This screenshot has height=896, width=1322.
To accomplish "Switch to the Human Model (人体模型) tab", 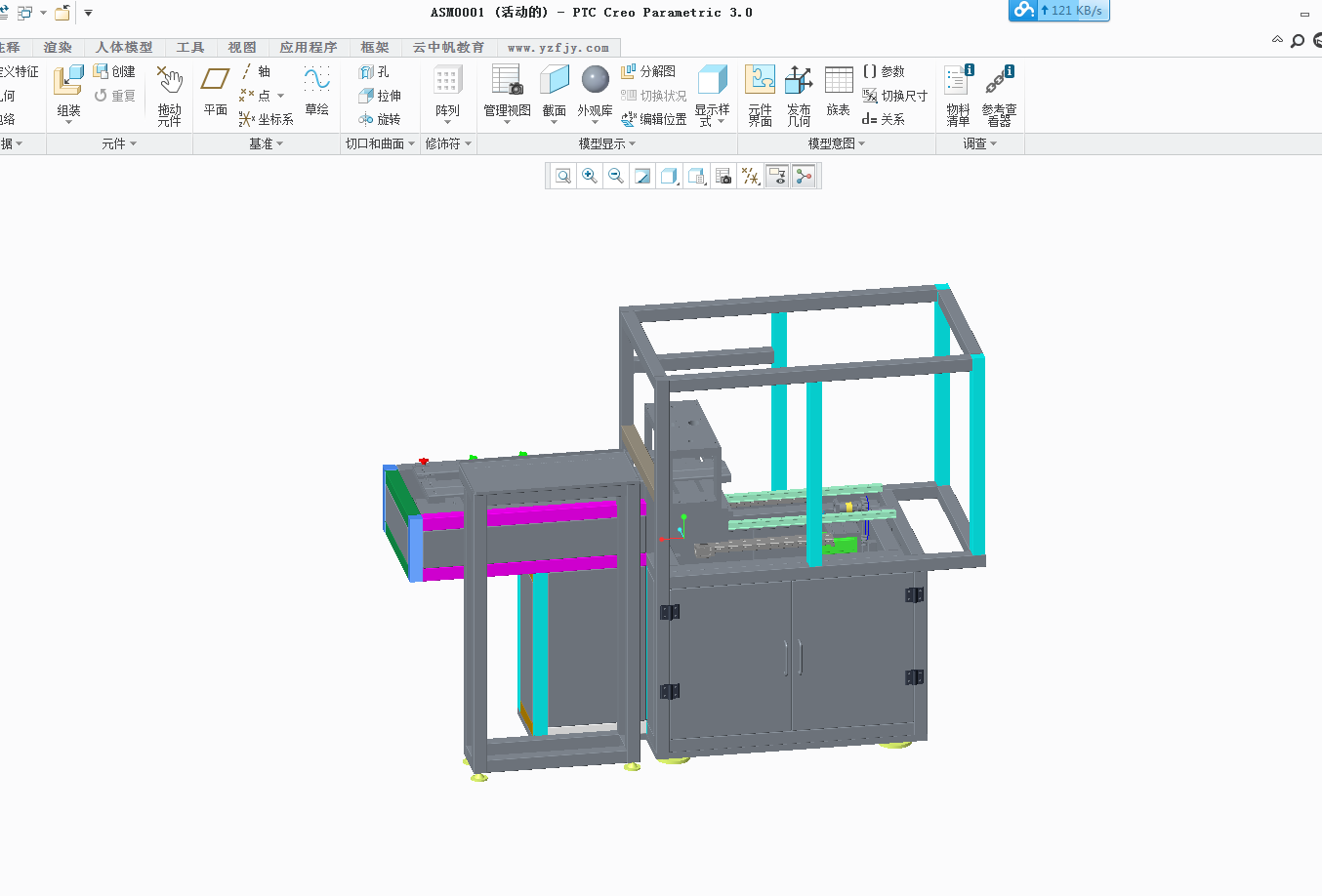I will tap(124, 47).
